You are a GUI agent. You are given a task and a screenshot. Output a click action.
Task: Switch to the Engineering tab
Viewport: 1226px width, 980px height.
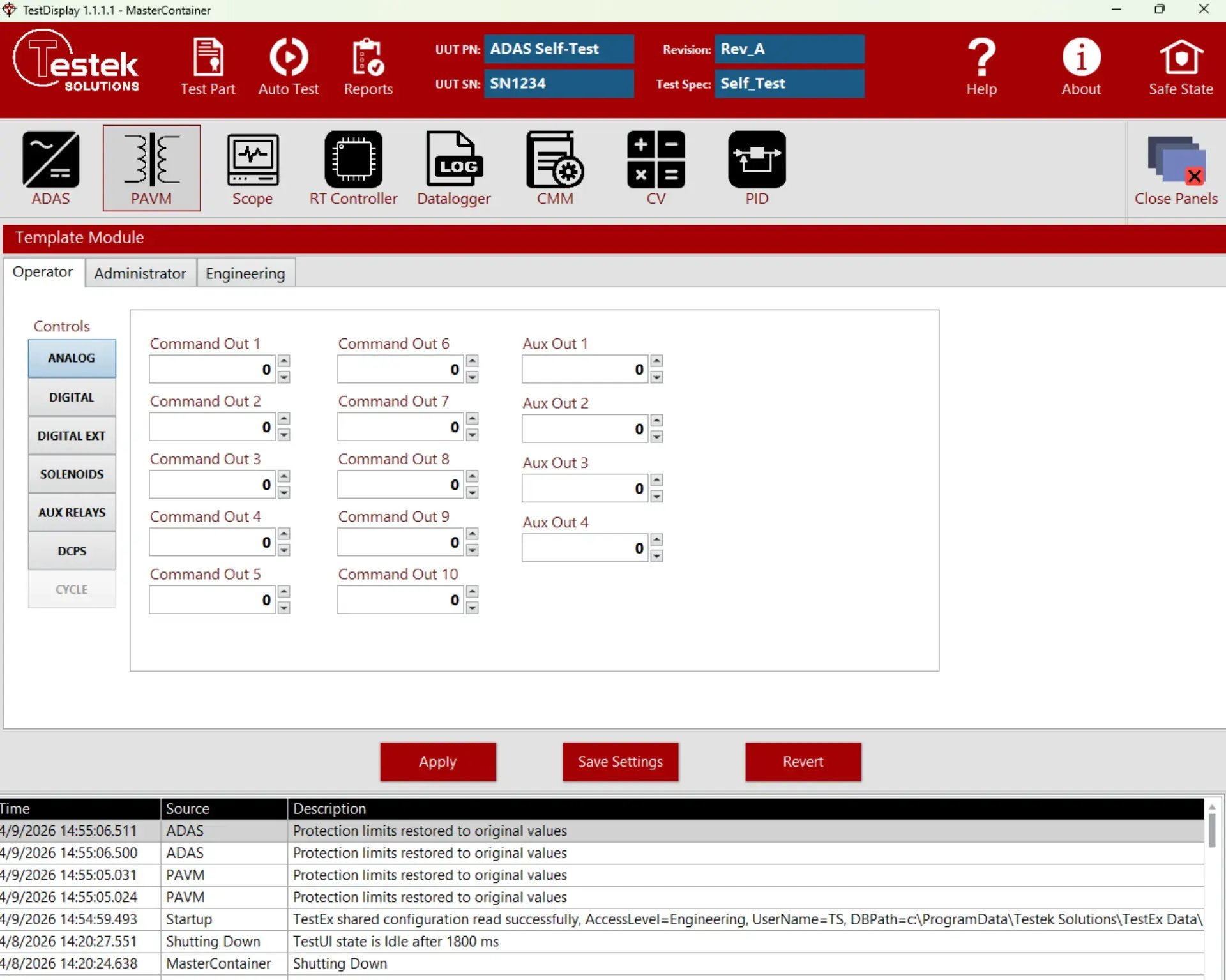coord(245,273)
